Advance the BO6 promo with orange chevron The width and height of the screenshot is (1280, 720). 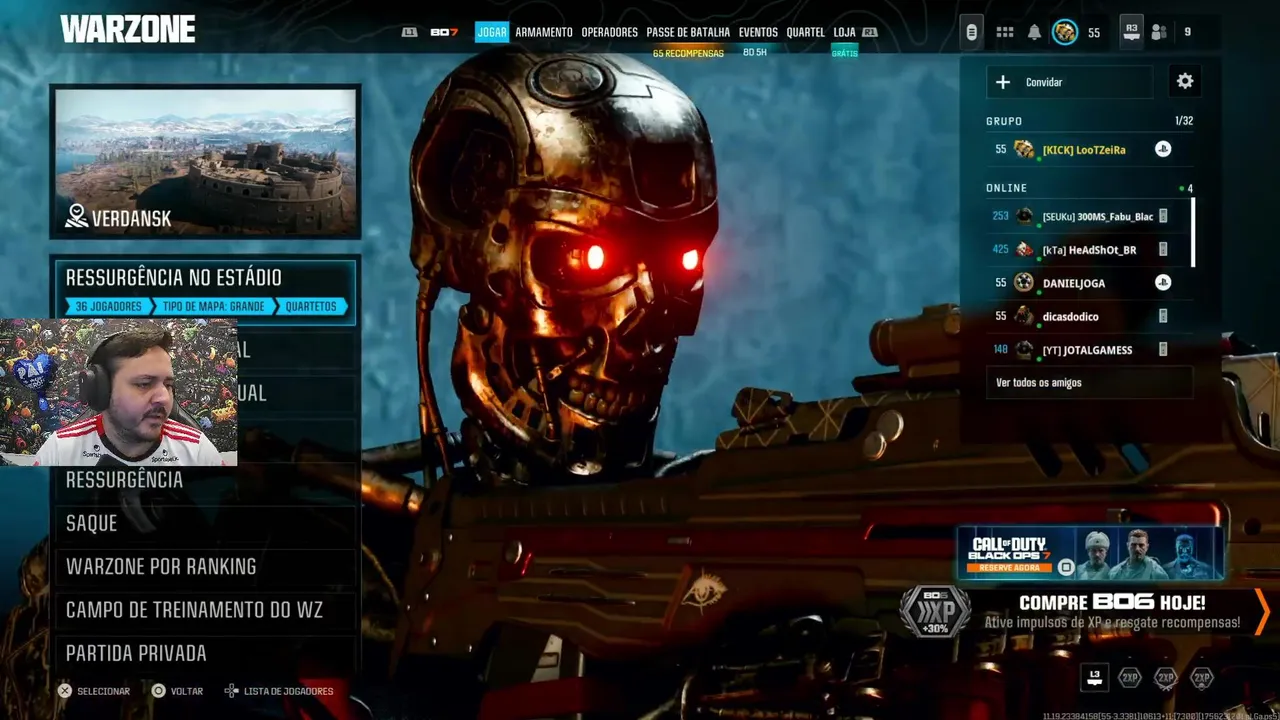tap(1262, 612)
